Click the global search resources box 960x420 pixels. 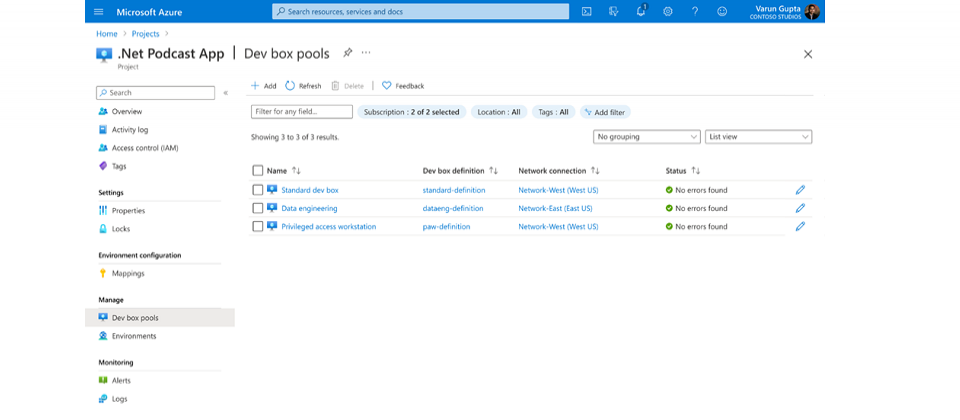point(421,12)
